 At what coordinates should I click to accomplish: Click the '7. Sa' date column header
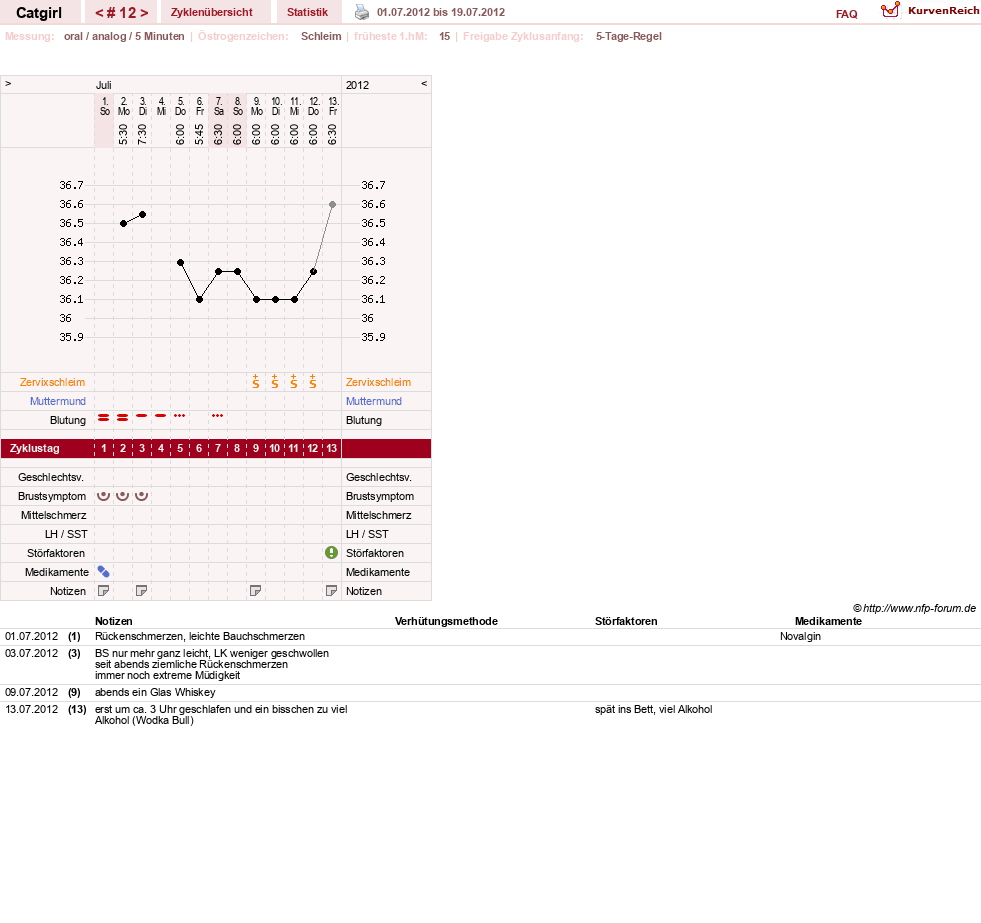coord(218,106)
